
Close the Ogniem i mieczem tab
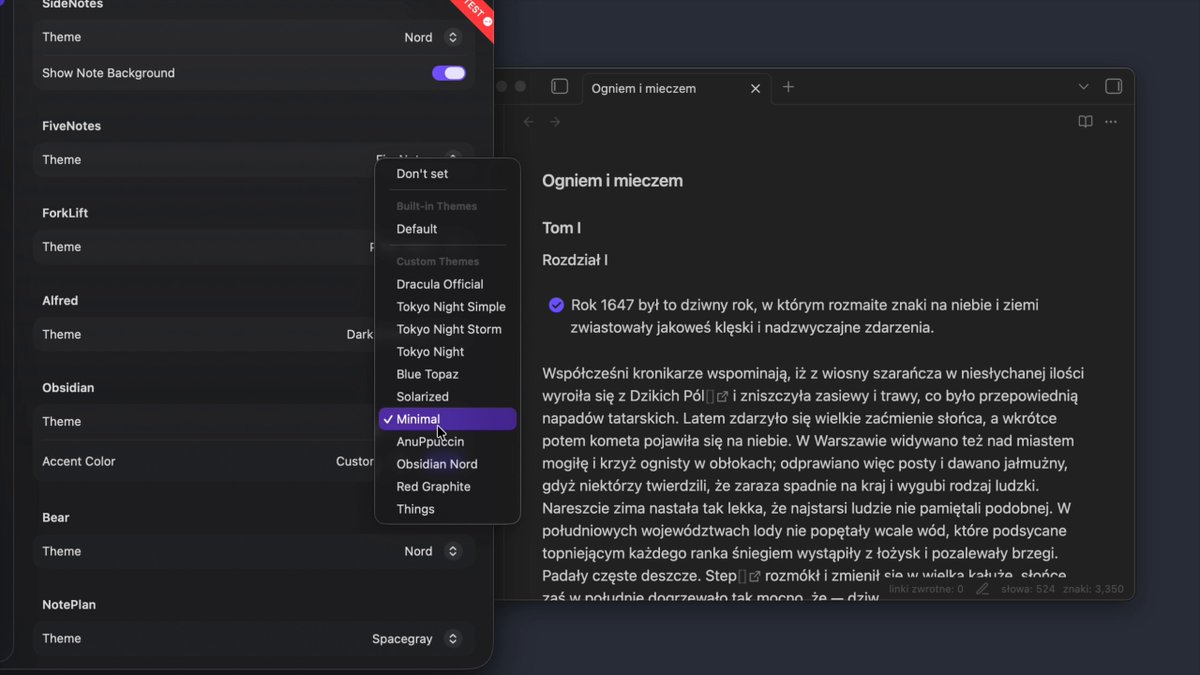coord(755,88)
